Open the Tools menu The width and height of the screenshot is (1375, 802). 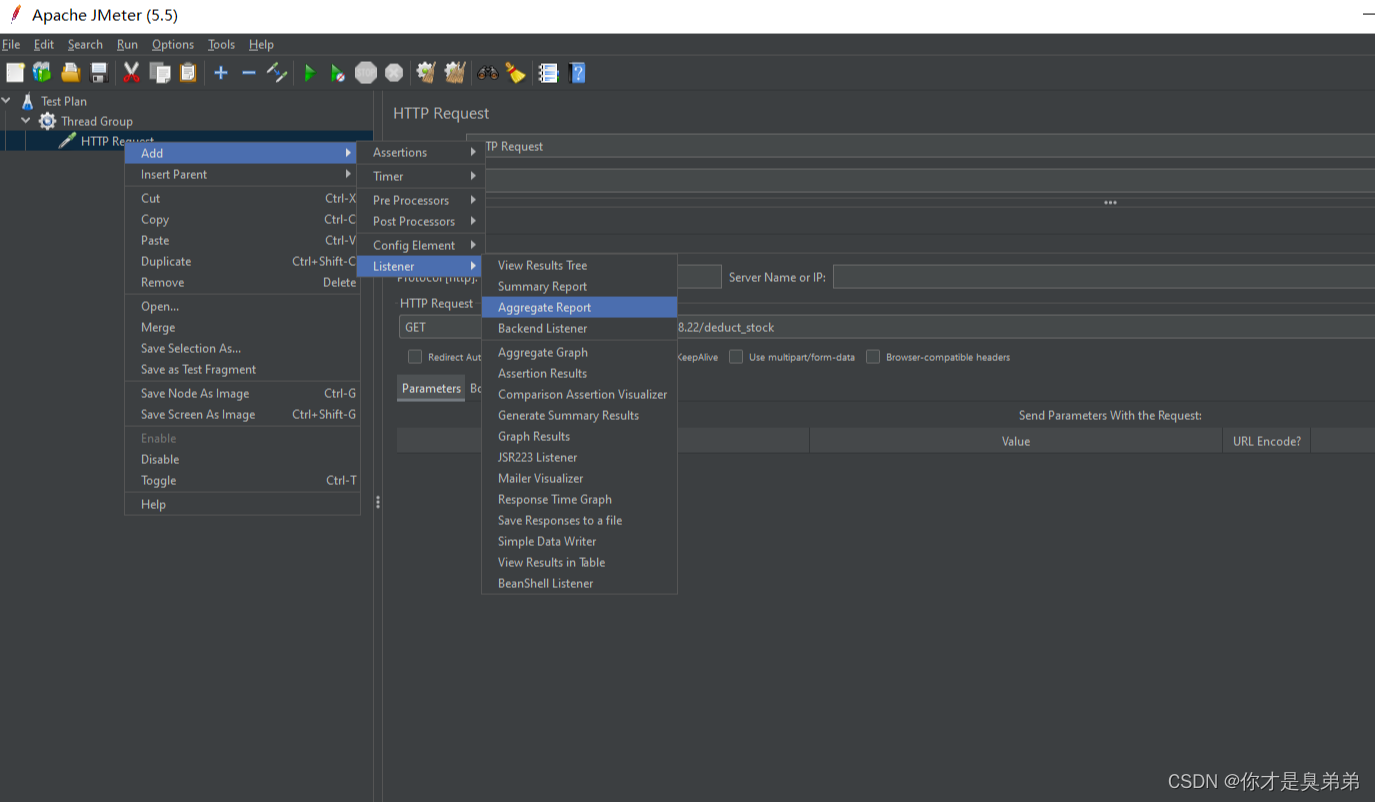coord(221,44)
